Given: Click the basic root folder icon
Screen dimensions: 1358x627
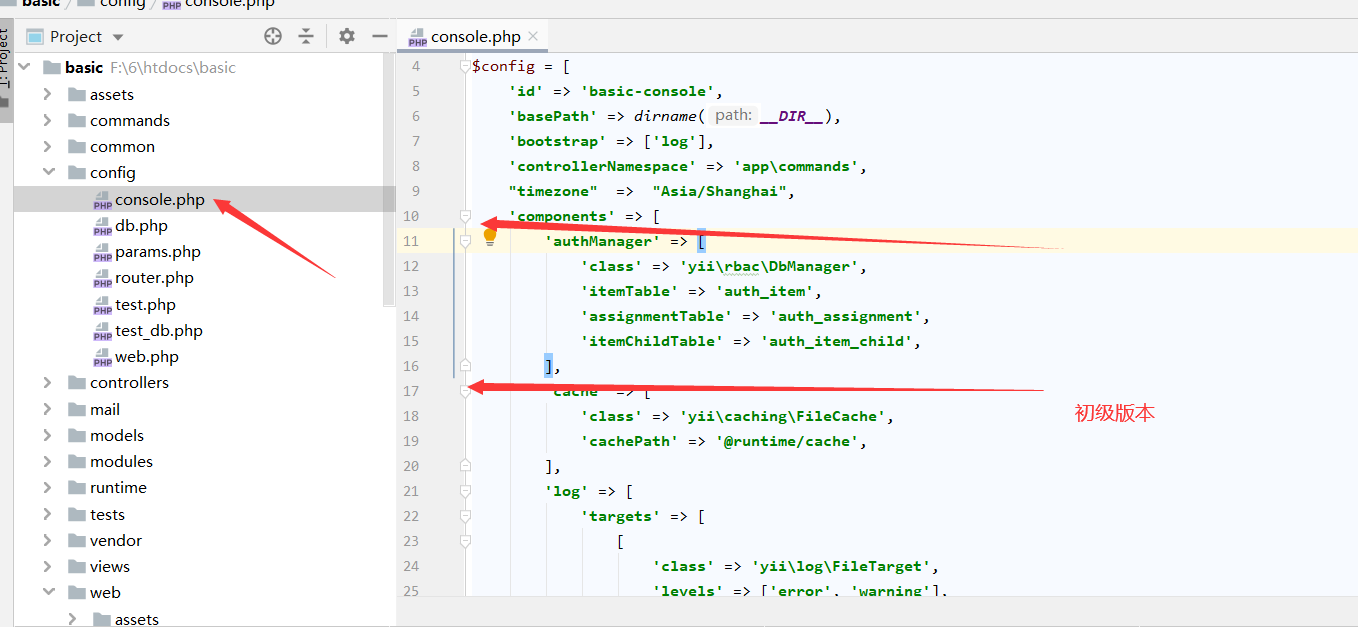Looking at the screenshot, I should (51, 68).
